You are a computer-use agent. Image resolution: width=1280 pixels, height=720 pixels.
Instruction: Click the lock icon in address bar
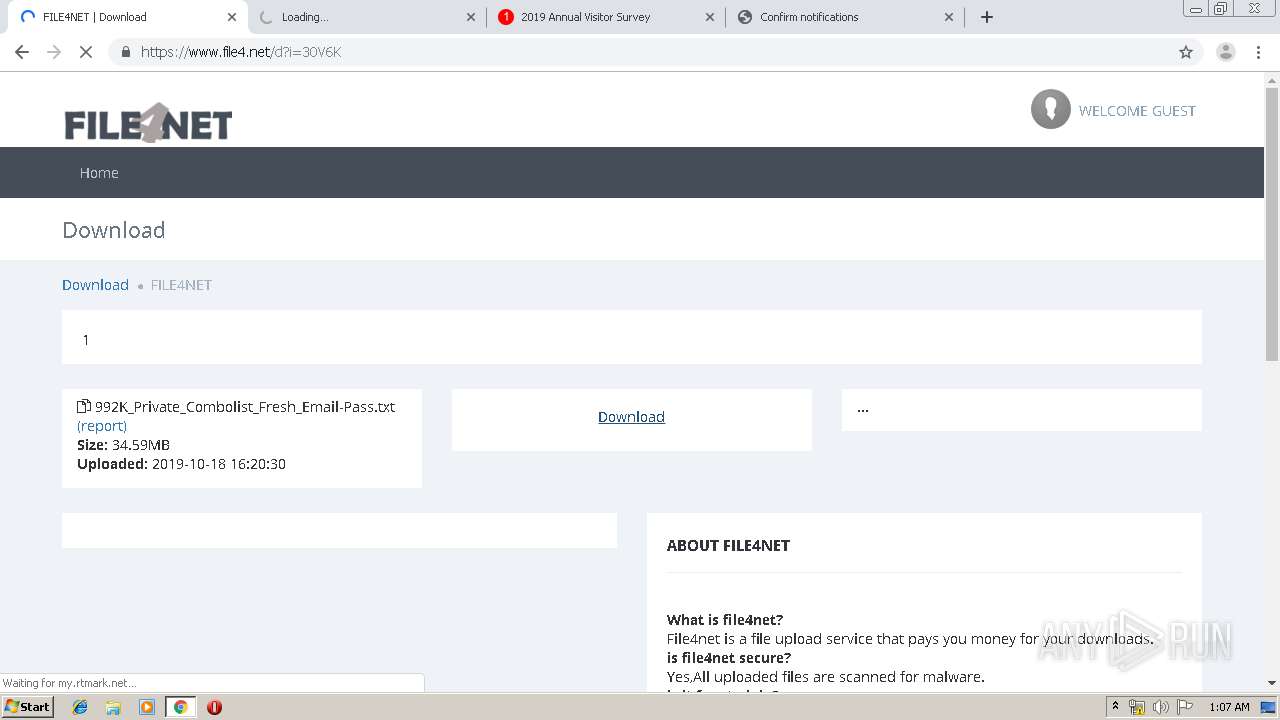pyautogui.click(x=126, y=52)
